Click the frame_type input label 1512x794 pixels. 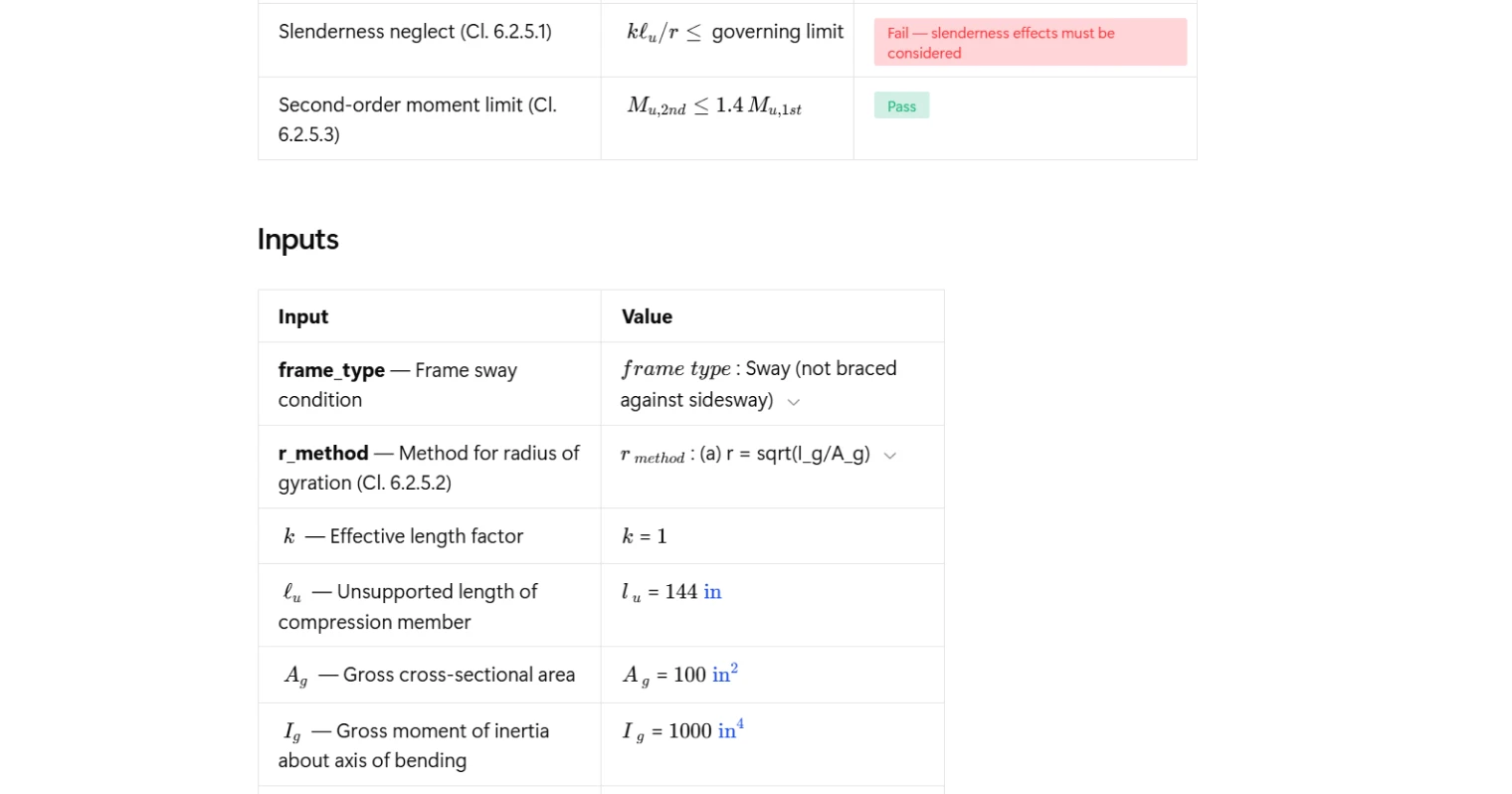(x=331, y=370)
